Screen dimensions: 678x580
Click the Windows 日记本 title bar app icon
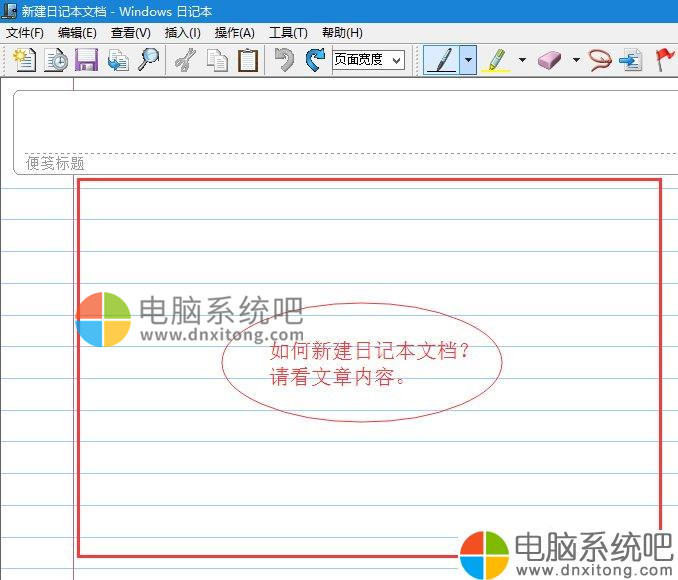click(x=10, y=11)
